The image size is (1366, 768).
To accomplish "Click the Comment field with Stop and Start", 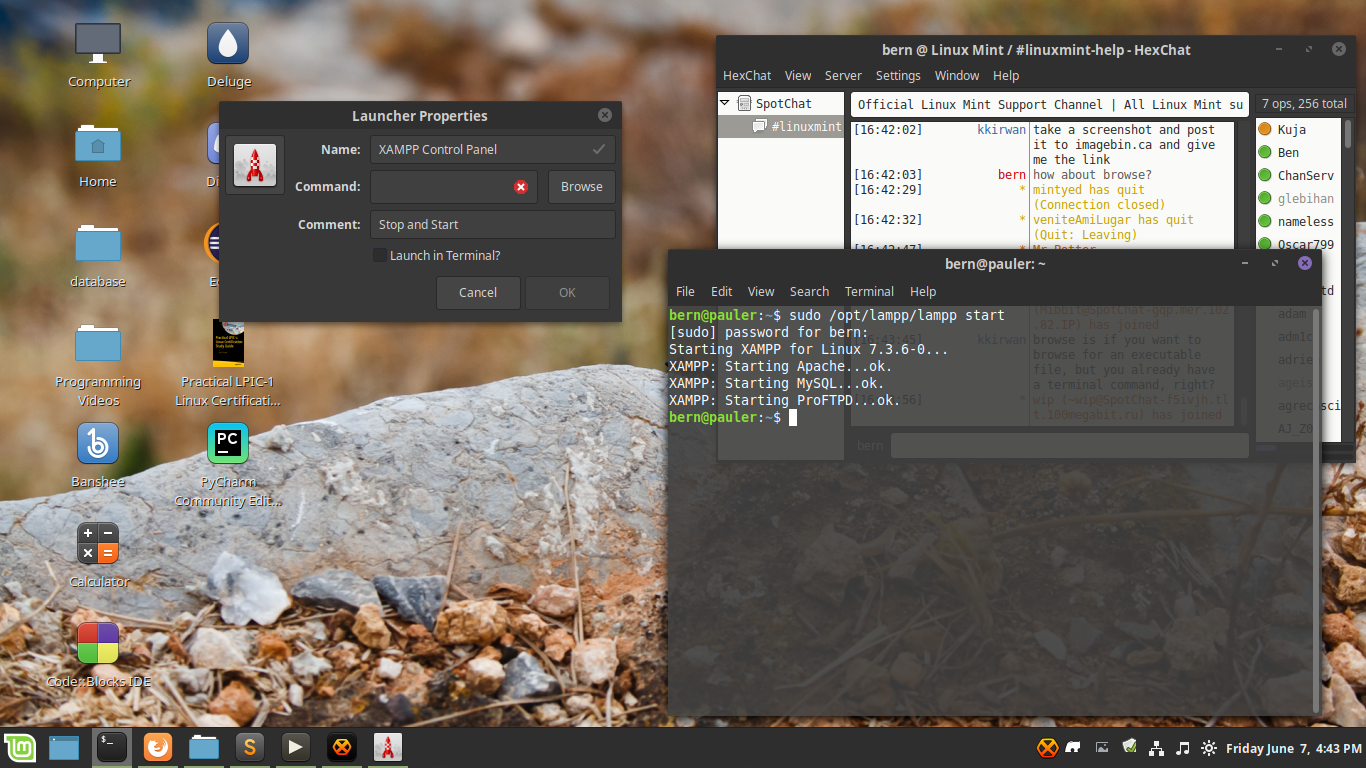I will coord(492,224).
